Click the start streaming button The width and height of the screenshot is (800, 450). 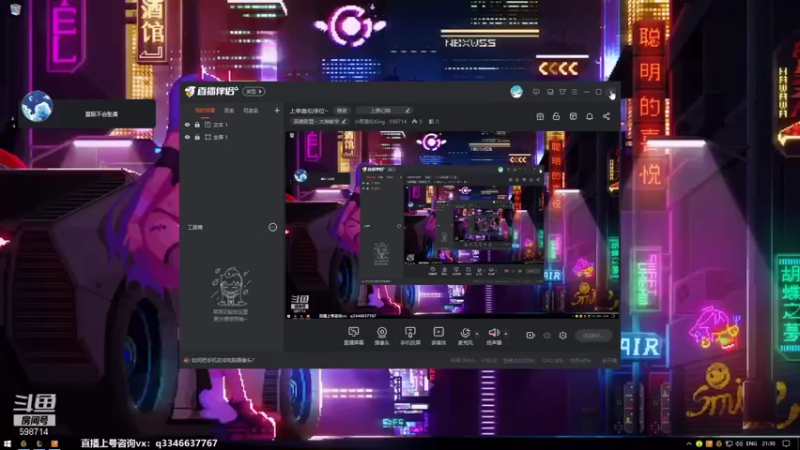[x=593, y=335]
